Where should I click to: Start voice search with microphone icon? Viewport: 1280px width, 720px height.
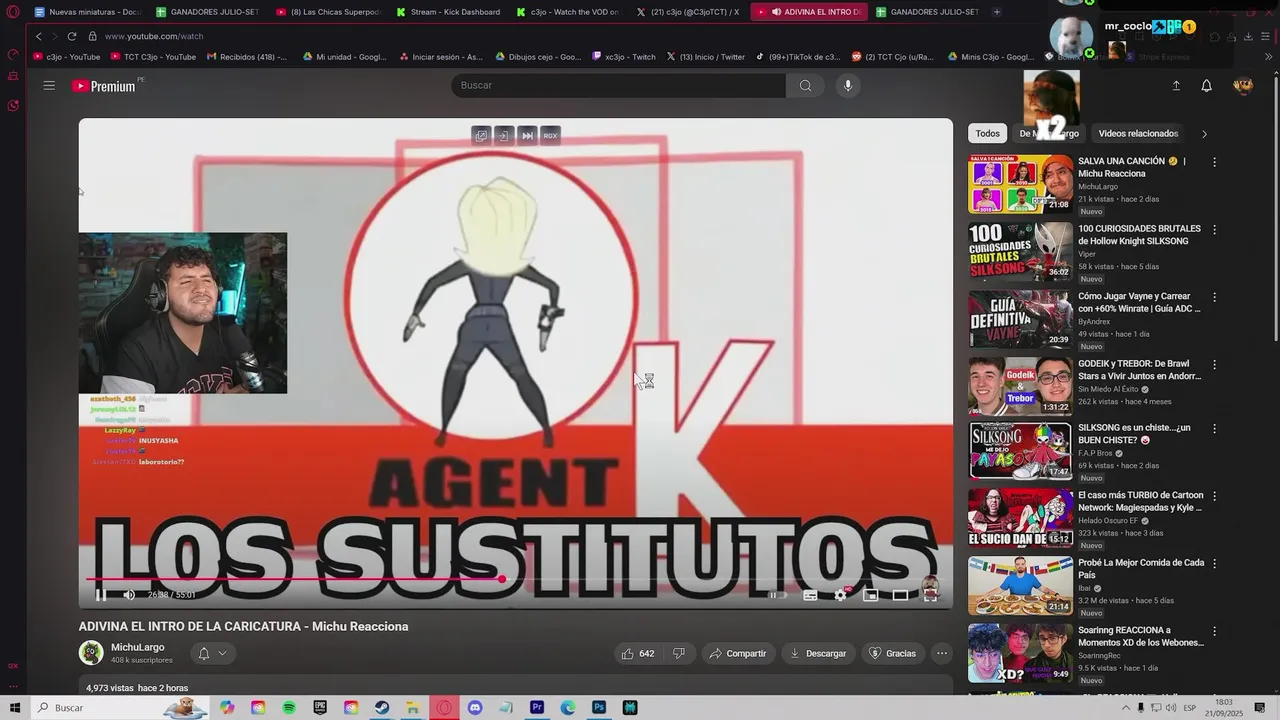point(848,86)
